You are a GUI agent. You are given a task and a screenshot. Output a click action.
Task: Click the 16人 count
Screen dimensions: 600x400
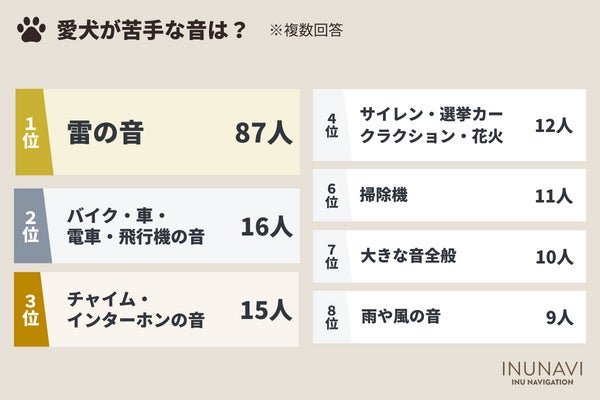click(x=266, y=226)
